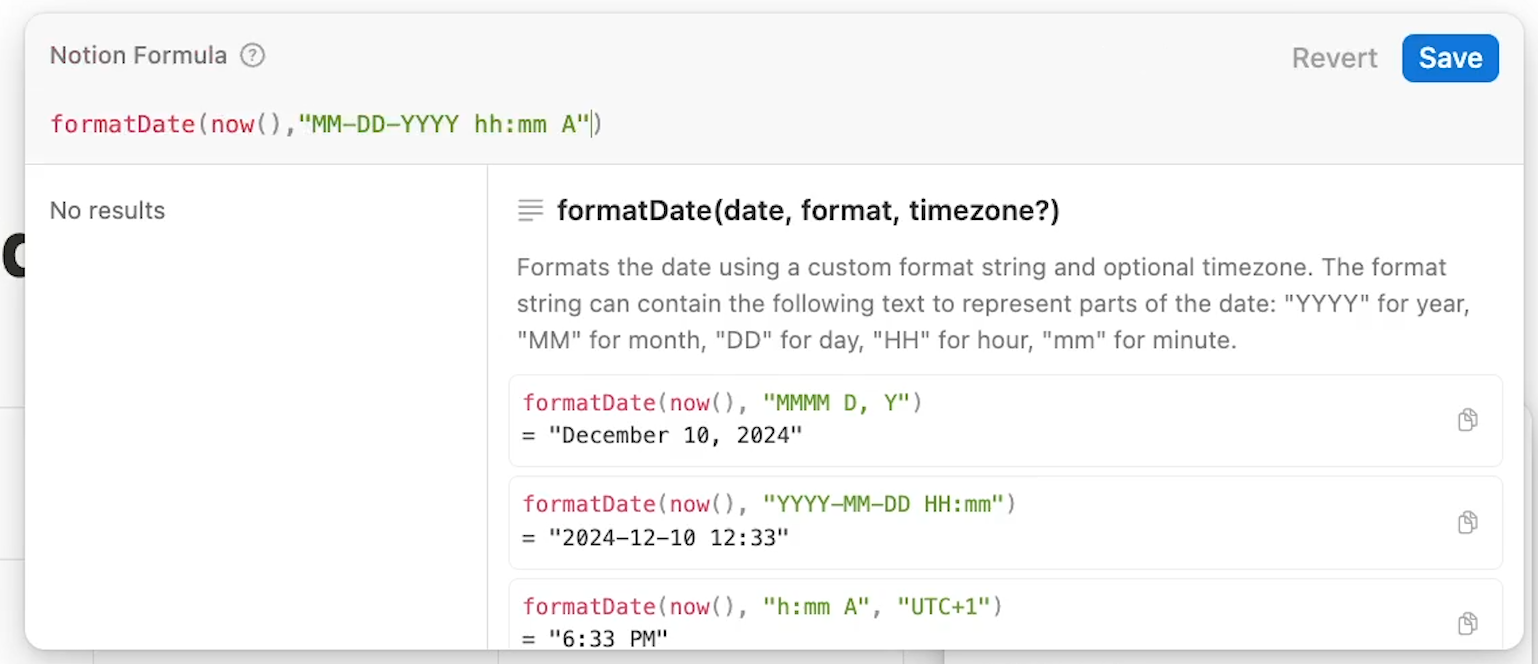The width and height of the screenshot is (1538, 664).
Task: Click example code formatDate(now(), "MMMM D, Y")
Action: click(722, 403)
